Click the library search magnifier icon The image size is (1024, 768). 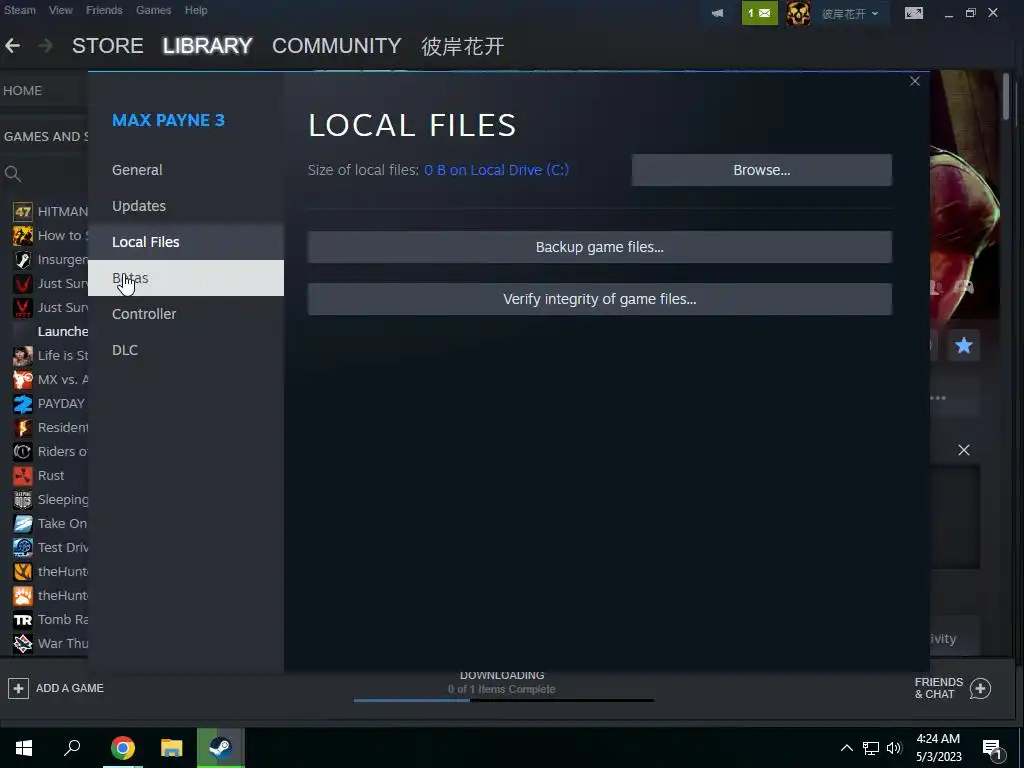click(x=12, y=174)
